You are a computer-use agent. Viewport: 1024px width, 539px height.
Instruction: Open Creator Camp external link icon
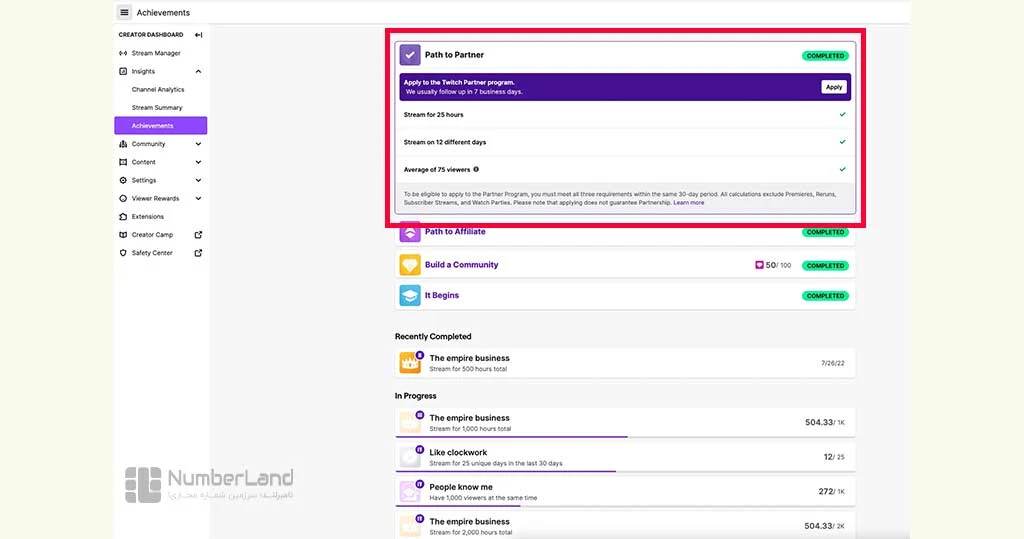point(199,235)
